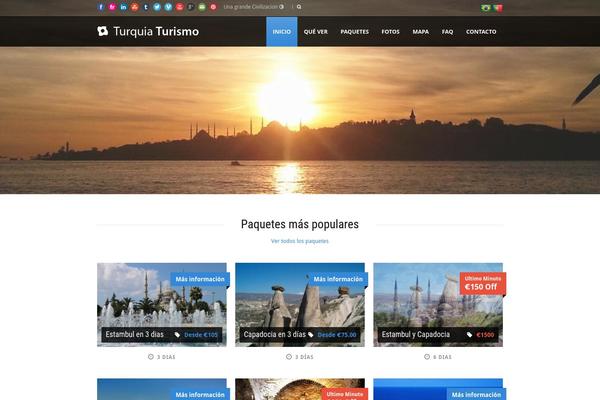Open the Tumblr social icon
600x400 pixels.
(146, 7)
